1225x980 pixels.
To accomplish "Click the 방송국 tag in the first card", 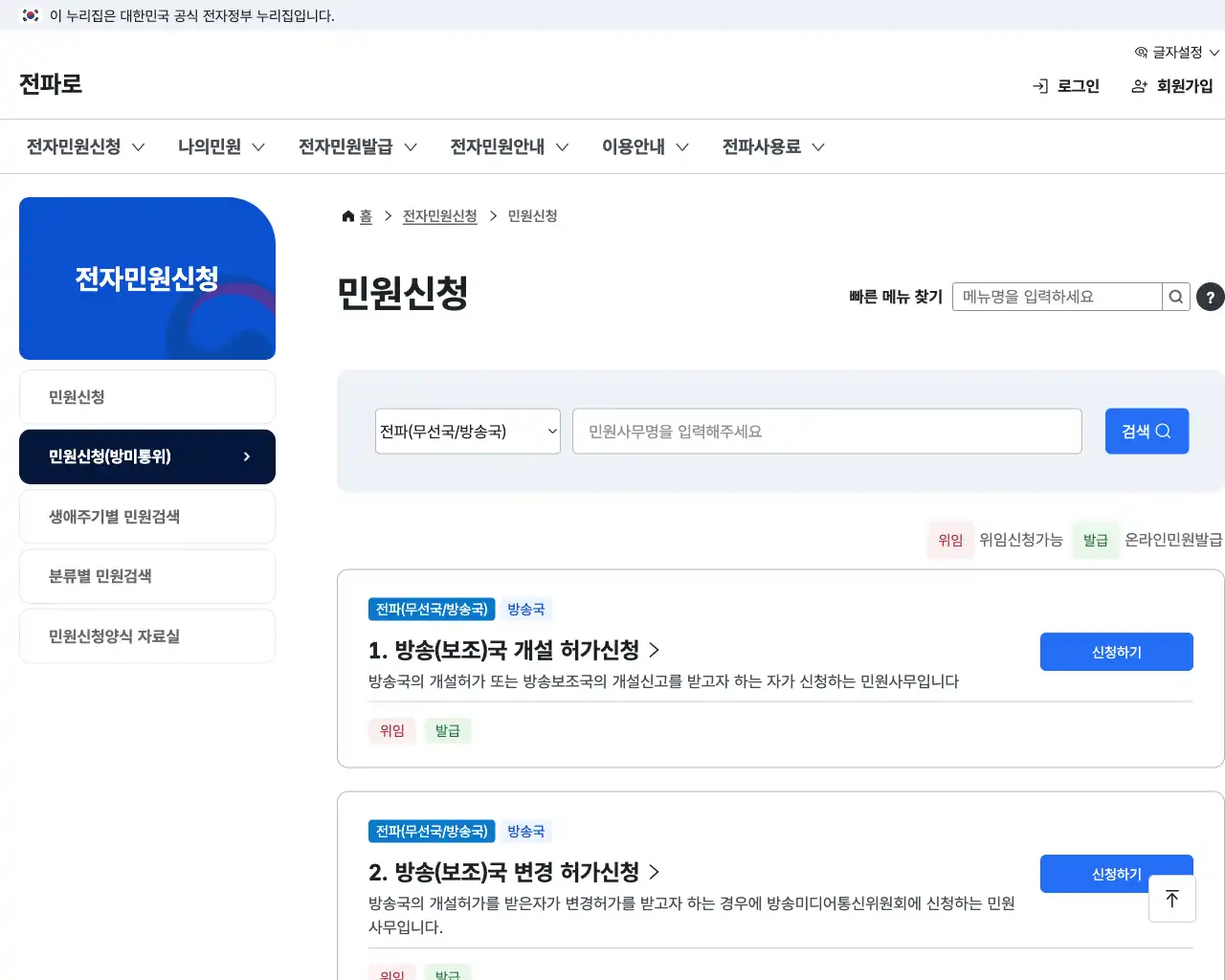I will pos(526,610).
